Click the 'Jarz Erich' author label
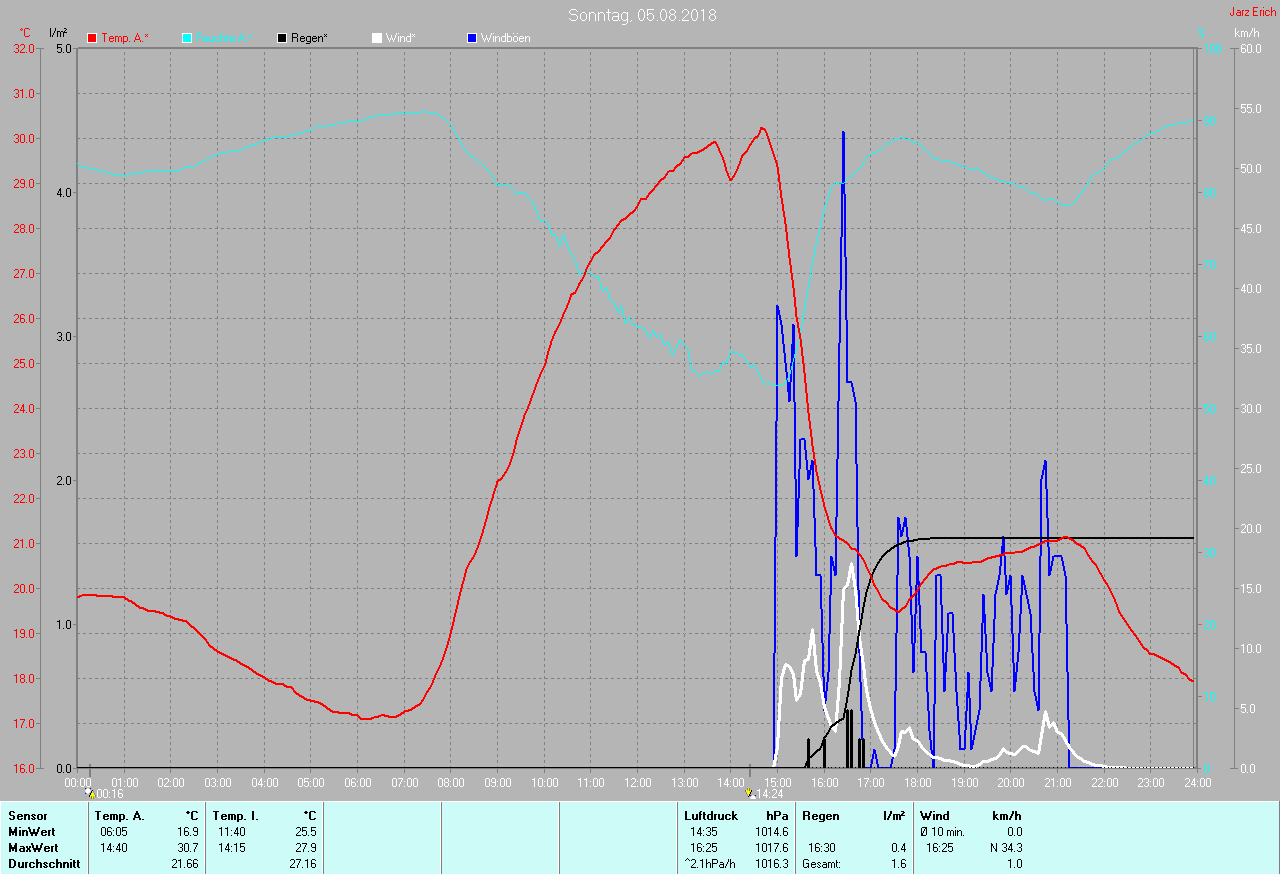1280x874 pixels. coord(1252,12)
